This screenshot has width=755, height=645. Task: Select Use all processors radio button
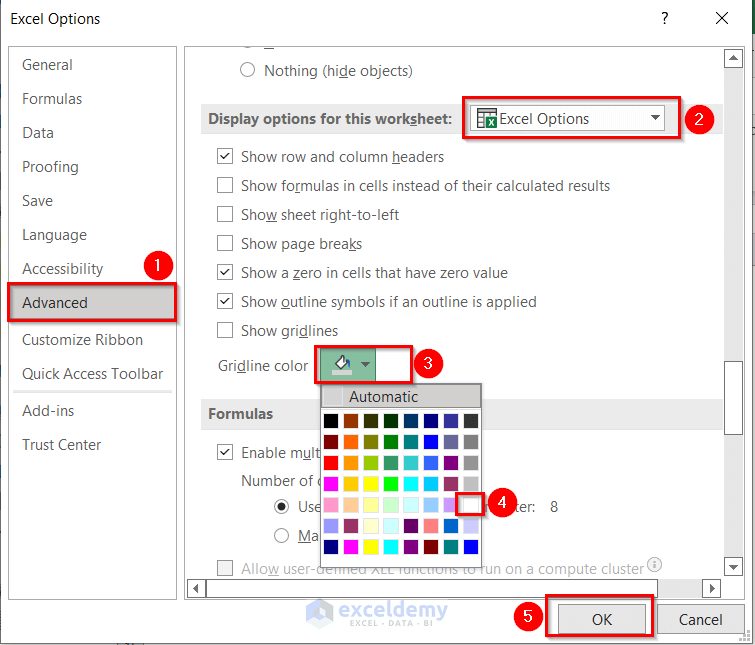coord(281,506)
